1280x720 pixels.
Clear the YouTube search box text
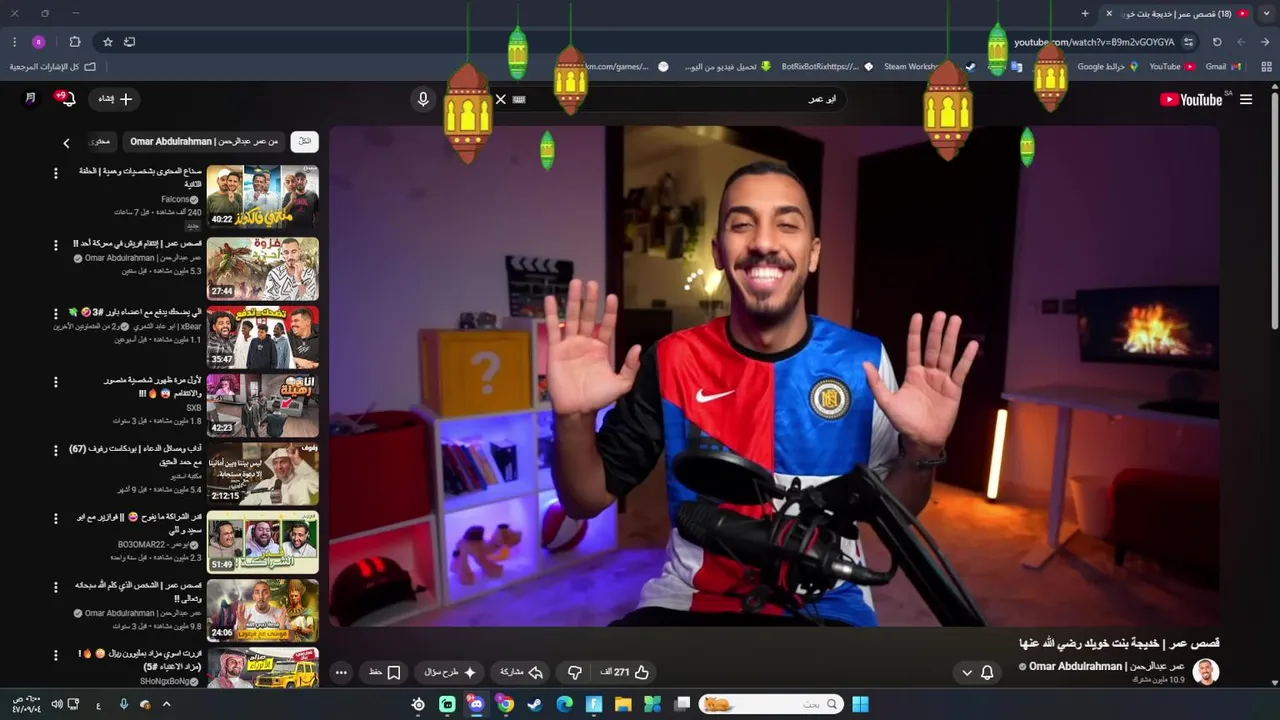point(501,99)
